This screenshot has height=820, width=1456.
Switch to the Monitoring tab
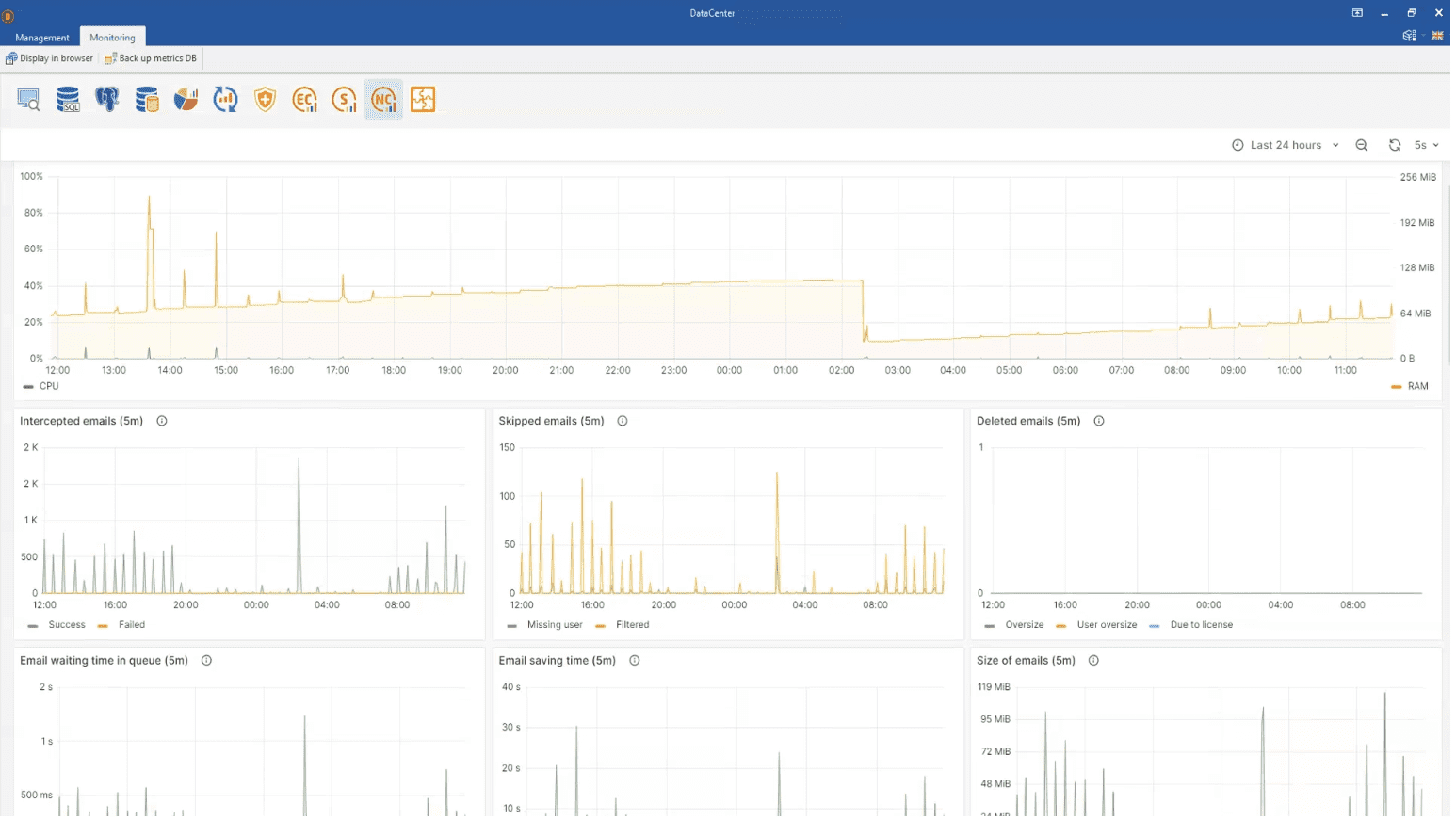pyautogui.click(x=112, y=38)
